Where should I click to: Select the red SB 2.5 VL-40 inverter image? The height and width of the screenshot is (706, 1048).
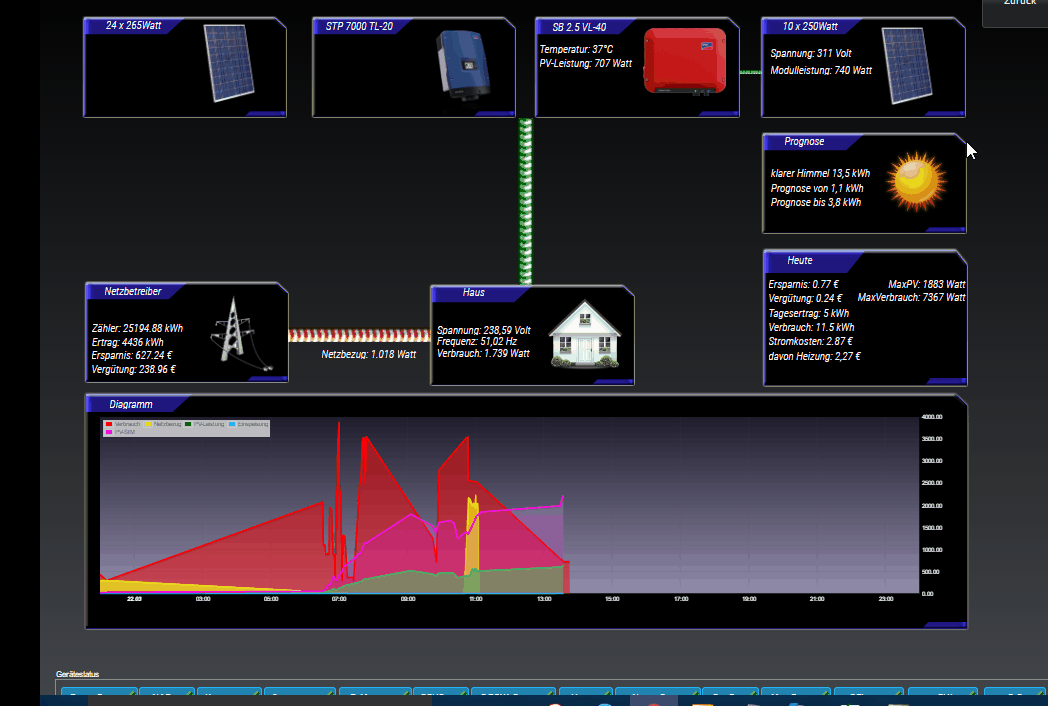[x=684, y=60]
